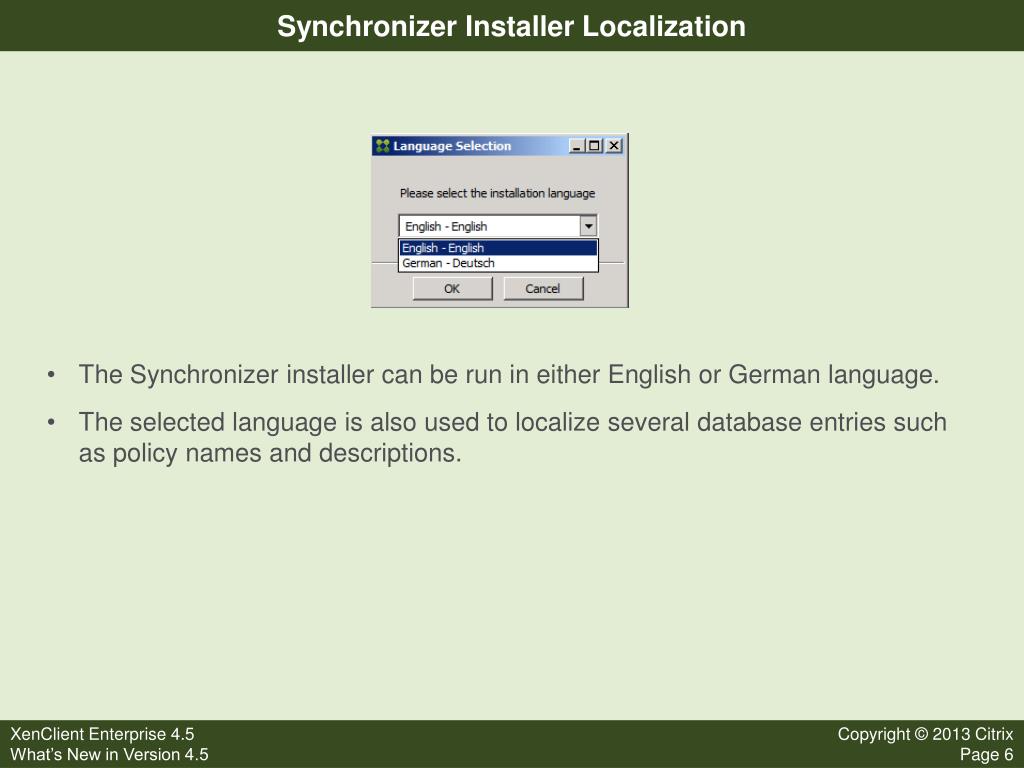Click the Language Selection title bar text

(452, 146)
